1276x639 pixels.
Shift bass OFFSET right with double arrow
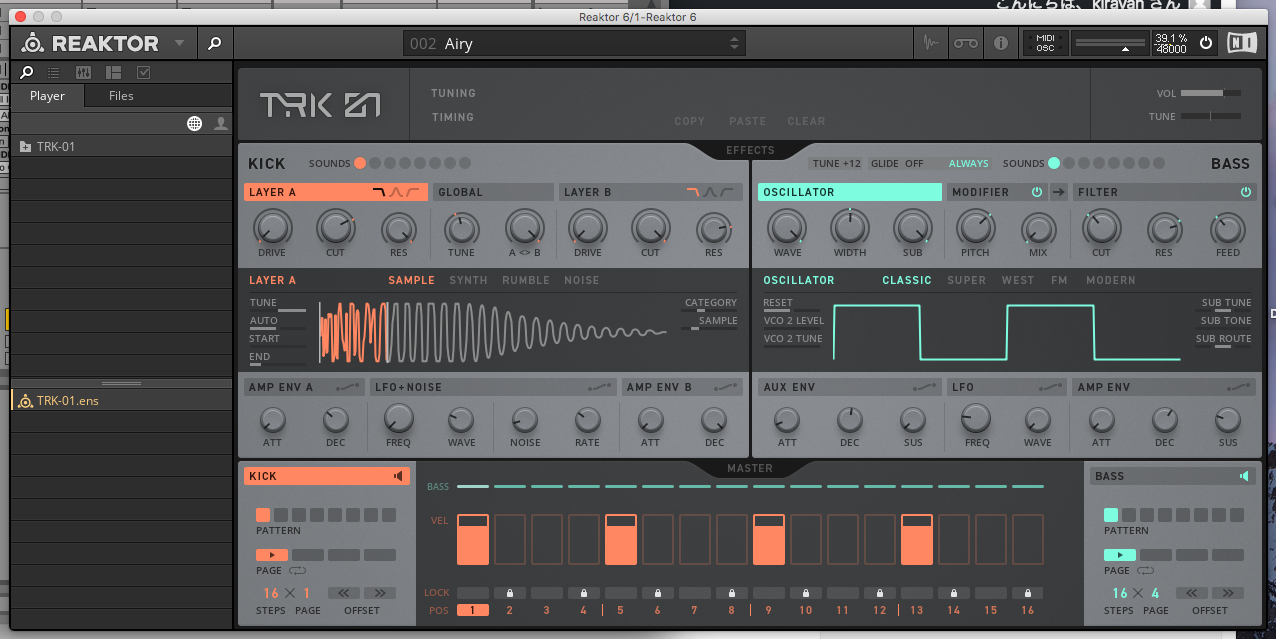point(1228,593)
